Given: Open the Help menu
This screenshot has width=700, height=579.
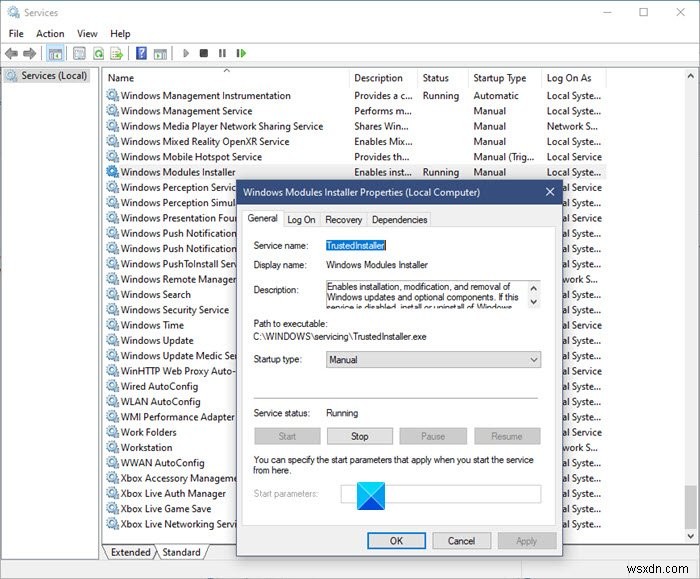Looking at the screenshot, I should pyautogui.click(x=120, y=33).
